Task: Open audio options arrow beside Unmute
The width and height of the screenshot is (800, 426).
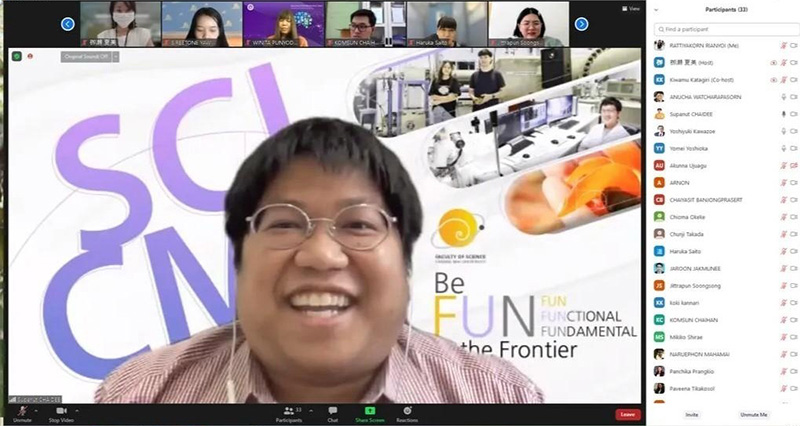Action: (x=36, y=410)
